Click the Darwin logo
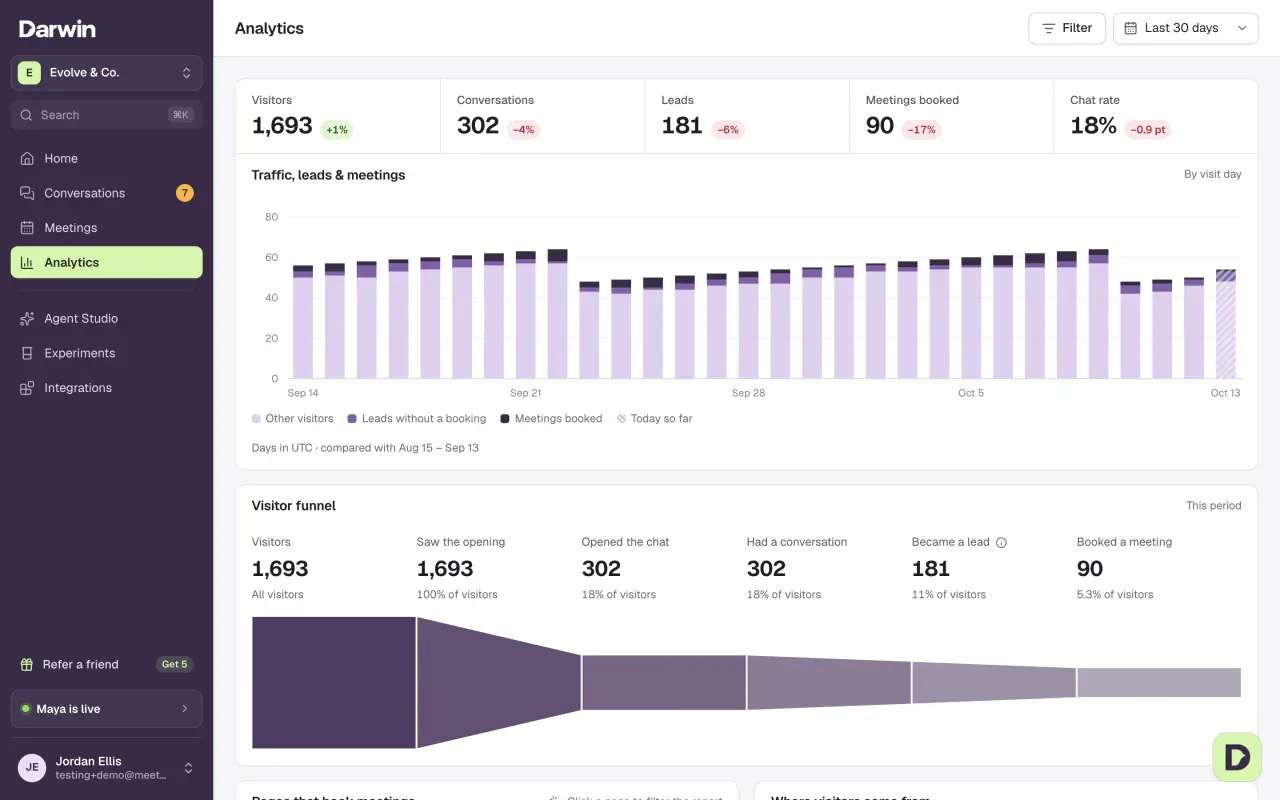 pos(57,29)
